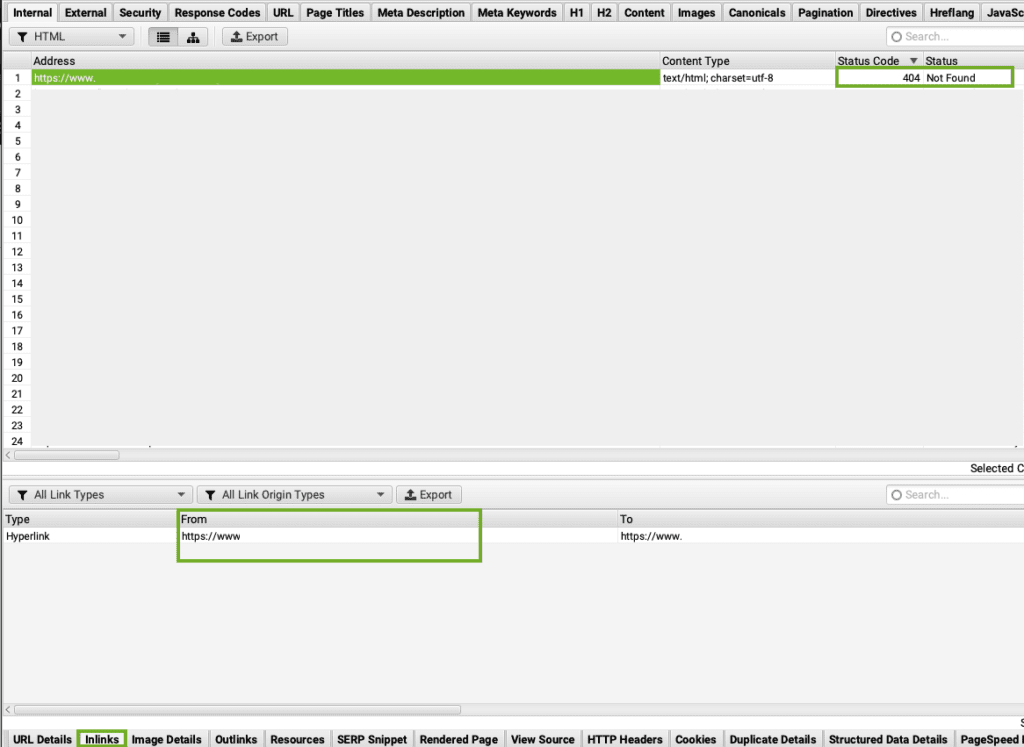Viewport: 1024px width, 747px height.
Task: Export the top crawl results
Action: click(255, 37)
